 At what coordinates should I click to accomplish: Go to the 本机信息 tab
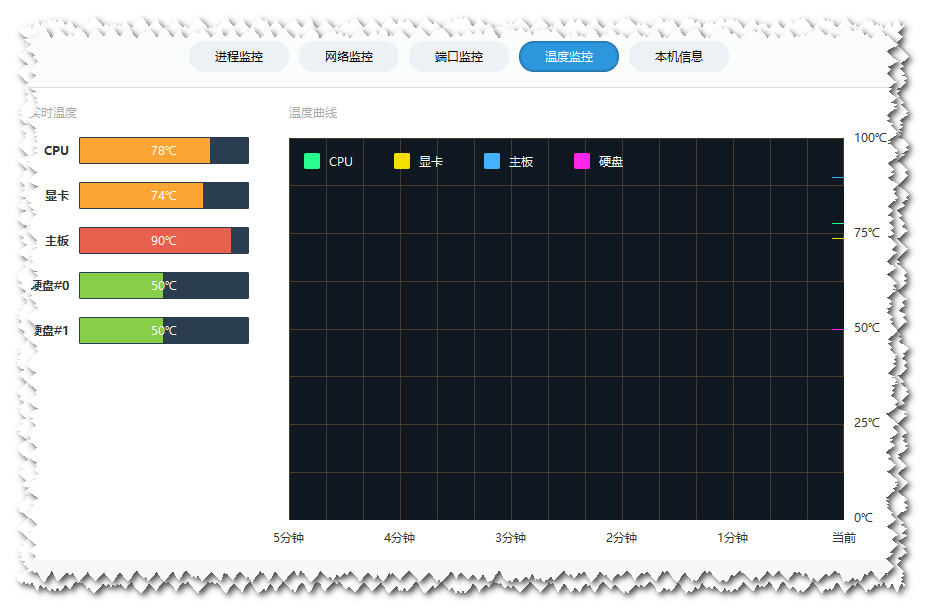coord(679,57)
